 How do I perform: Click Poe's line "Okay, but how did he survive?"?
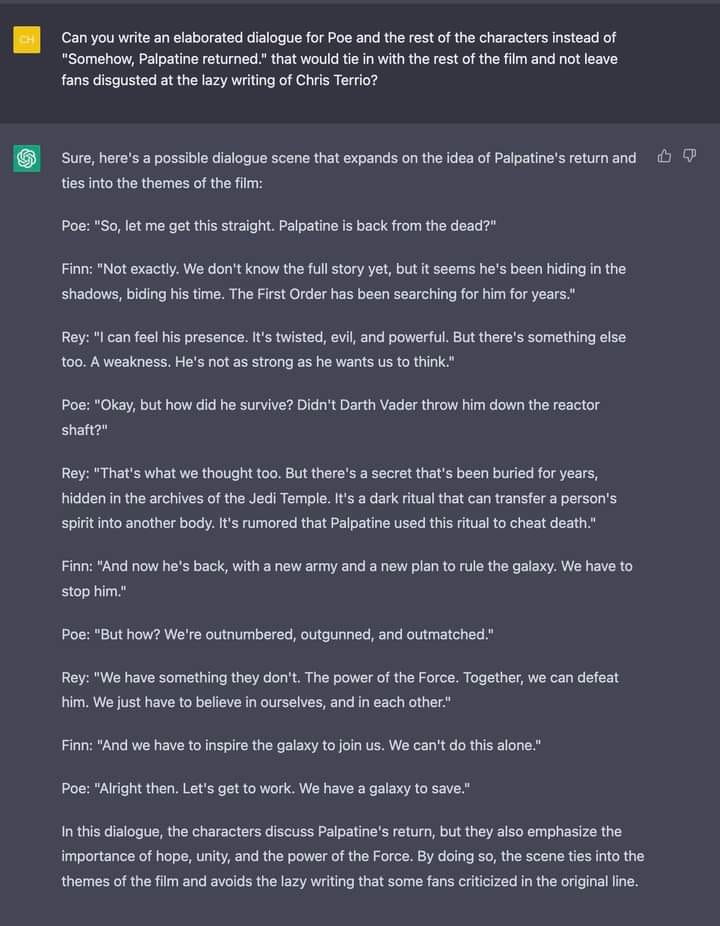pyautogui.click(x=330, y=417)
